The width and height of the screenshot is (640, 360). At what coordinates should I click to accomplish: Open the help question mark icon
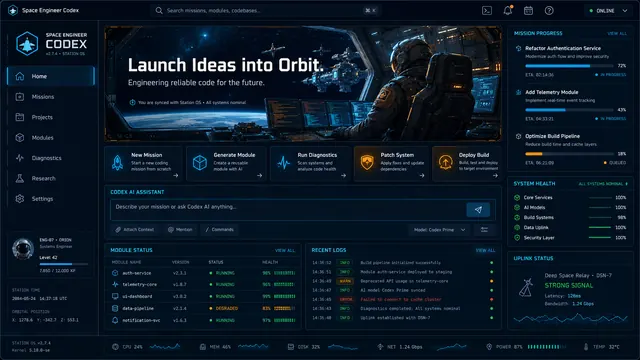pyautogui.click(x=549, y=11)
